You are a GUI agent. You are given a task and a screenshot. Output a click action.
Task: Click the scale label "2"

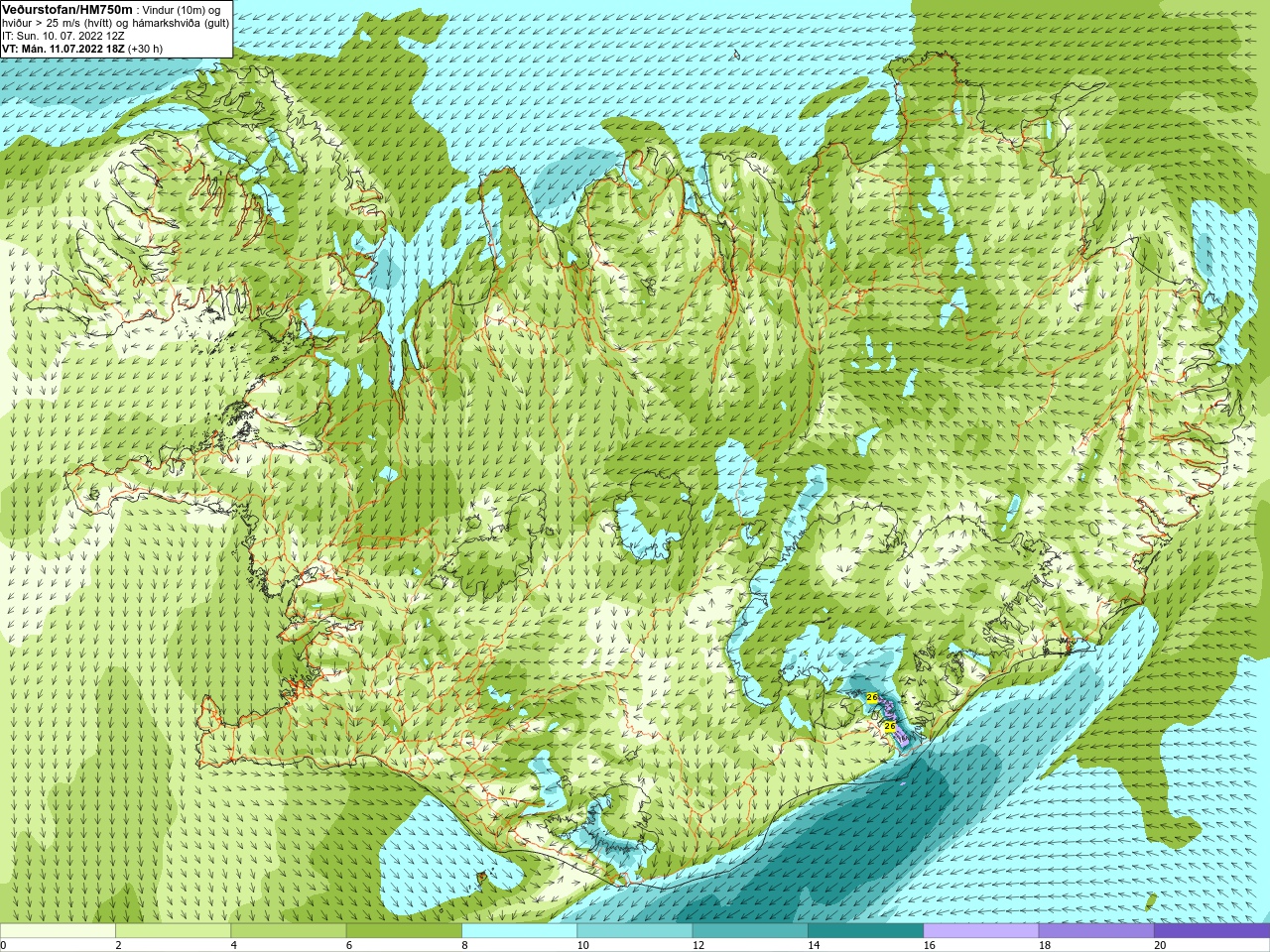tap(118, 945)
